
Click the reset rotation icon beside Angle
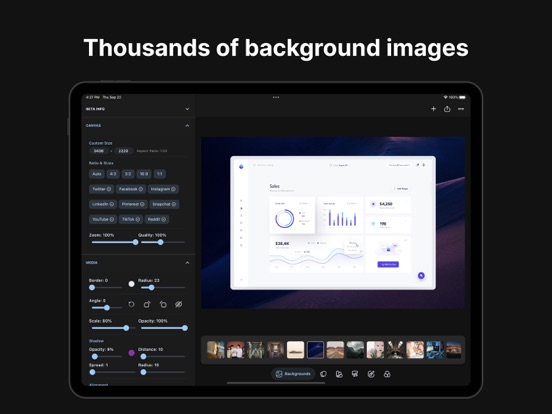point(131,304)
